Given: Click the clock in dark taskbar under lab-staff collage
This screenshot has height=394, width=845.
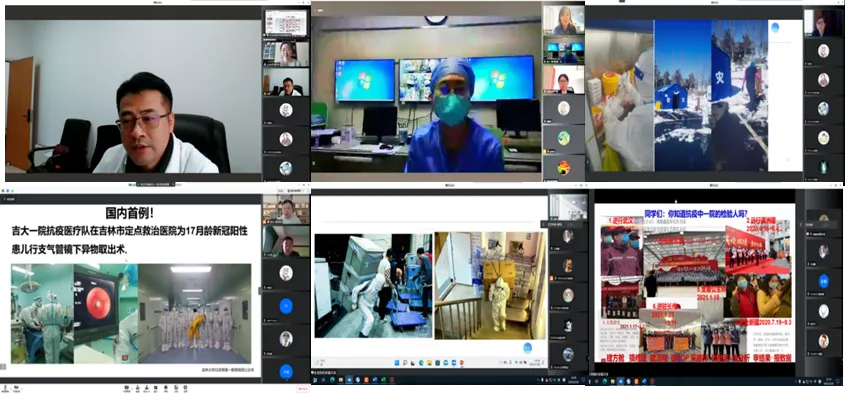Looking at the screenshot, I should pyautogui.click(x=829, y=382).
